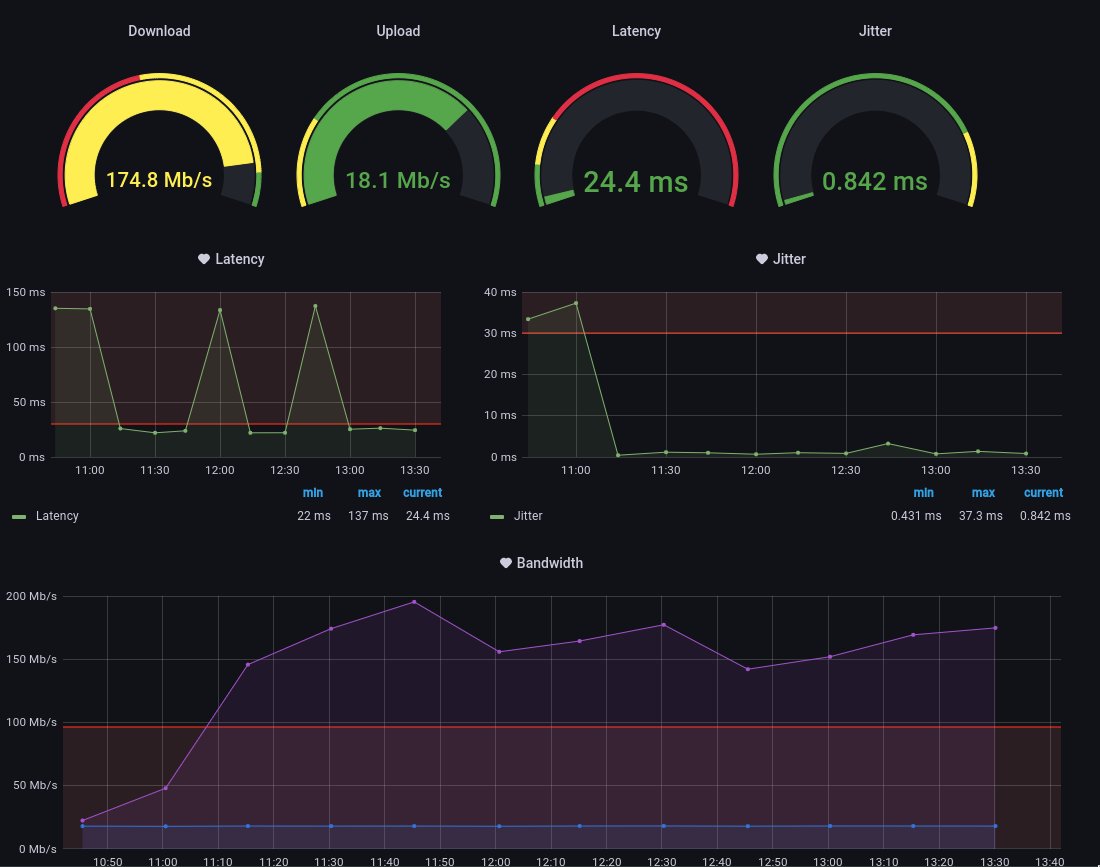
Task: Open the Jitter graph panel title menu
Action: pyautogui.click(x=789, y=259)
